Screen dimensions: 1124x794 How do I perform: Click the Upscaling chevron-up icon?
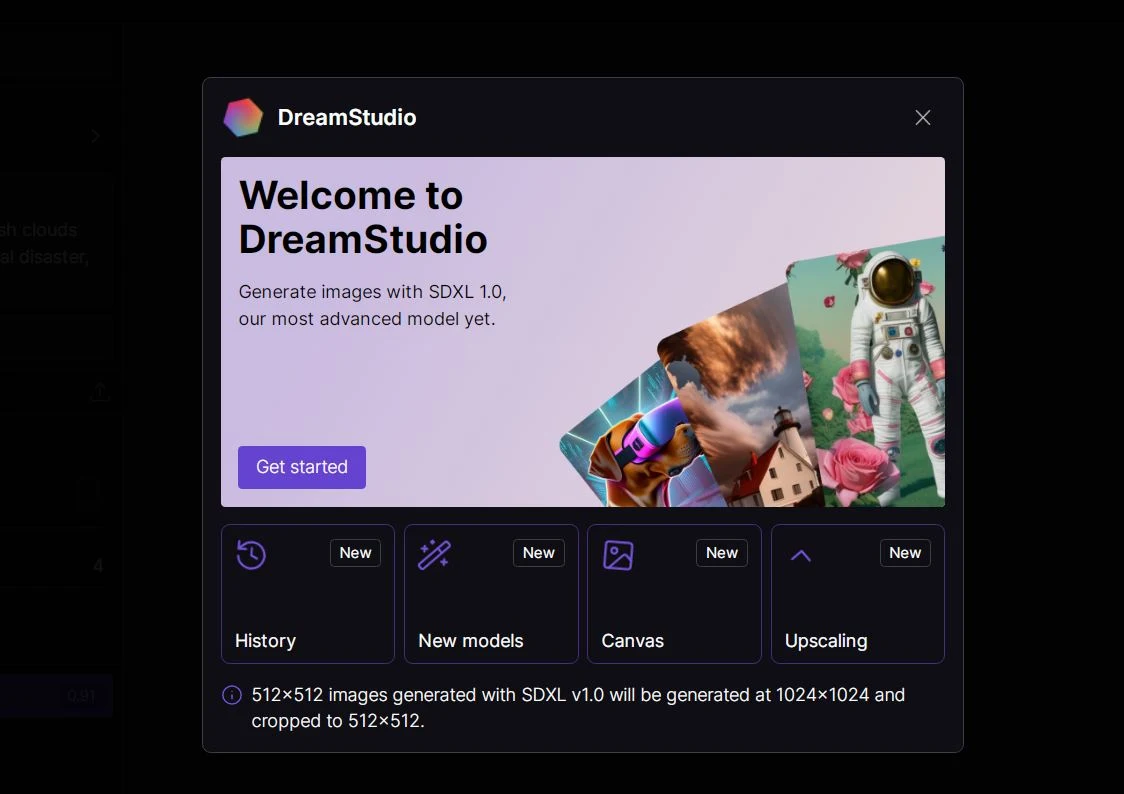click(x=801, y=555)
